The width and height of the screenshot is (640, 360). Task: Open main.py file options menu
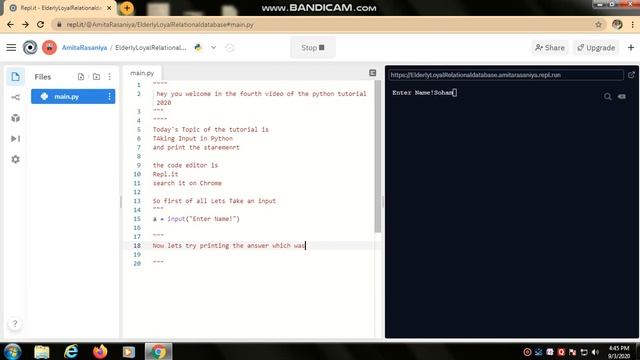(x=109, y=96)
